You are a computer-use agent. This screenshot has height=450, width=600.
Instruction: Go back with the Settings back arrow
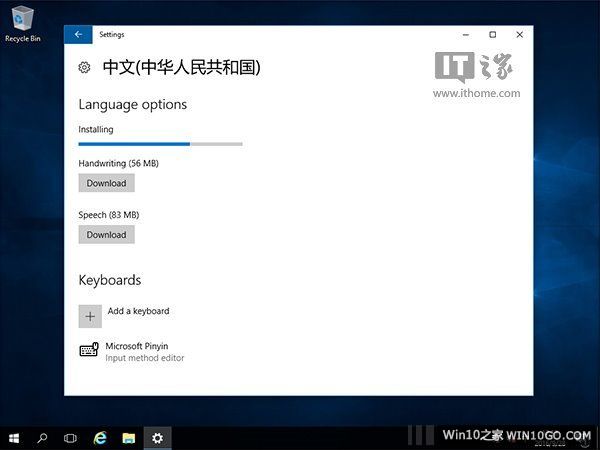(78, 34)
